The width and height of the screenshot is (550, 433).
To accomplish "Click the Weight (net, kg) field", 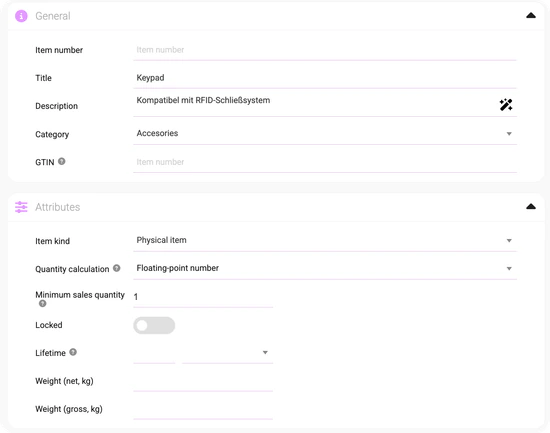I will pyautogui.click(x=203, y=381).
